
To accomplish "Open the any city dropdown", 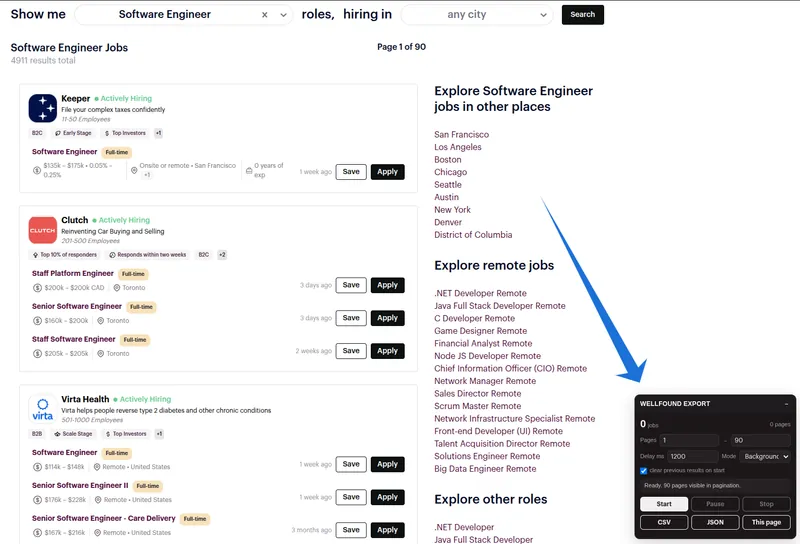I will [x=477, y=15].
